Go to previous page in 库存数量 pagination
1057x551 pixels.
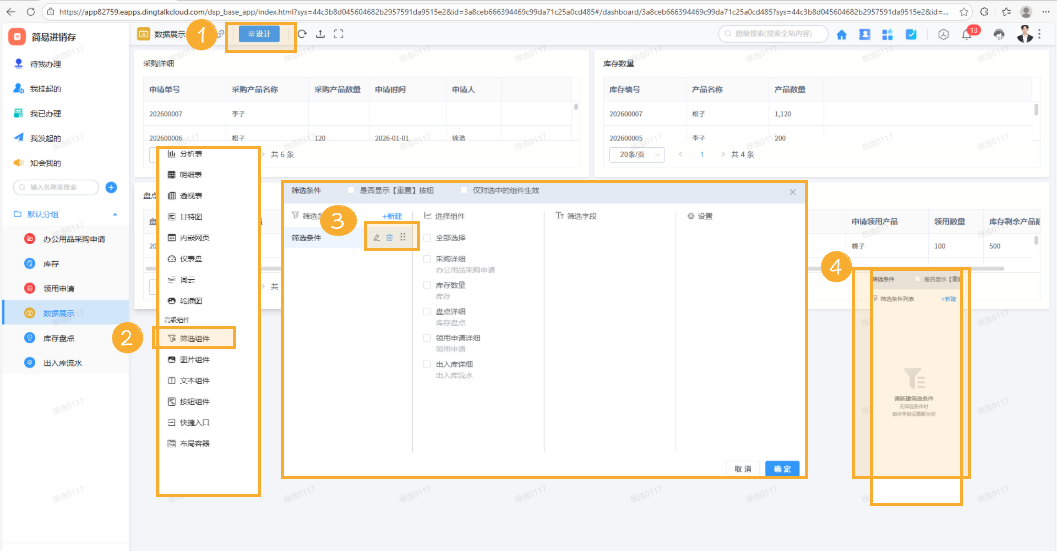click(681, 154)
